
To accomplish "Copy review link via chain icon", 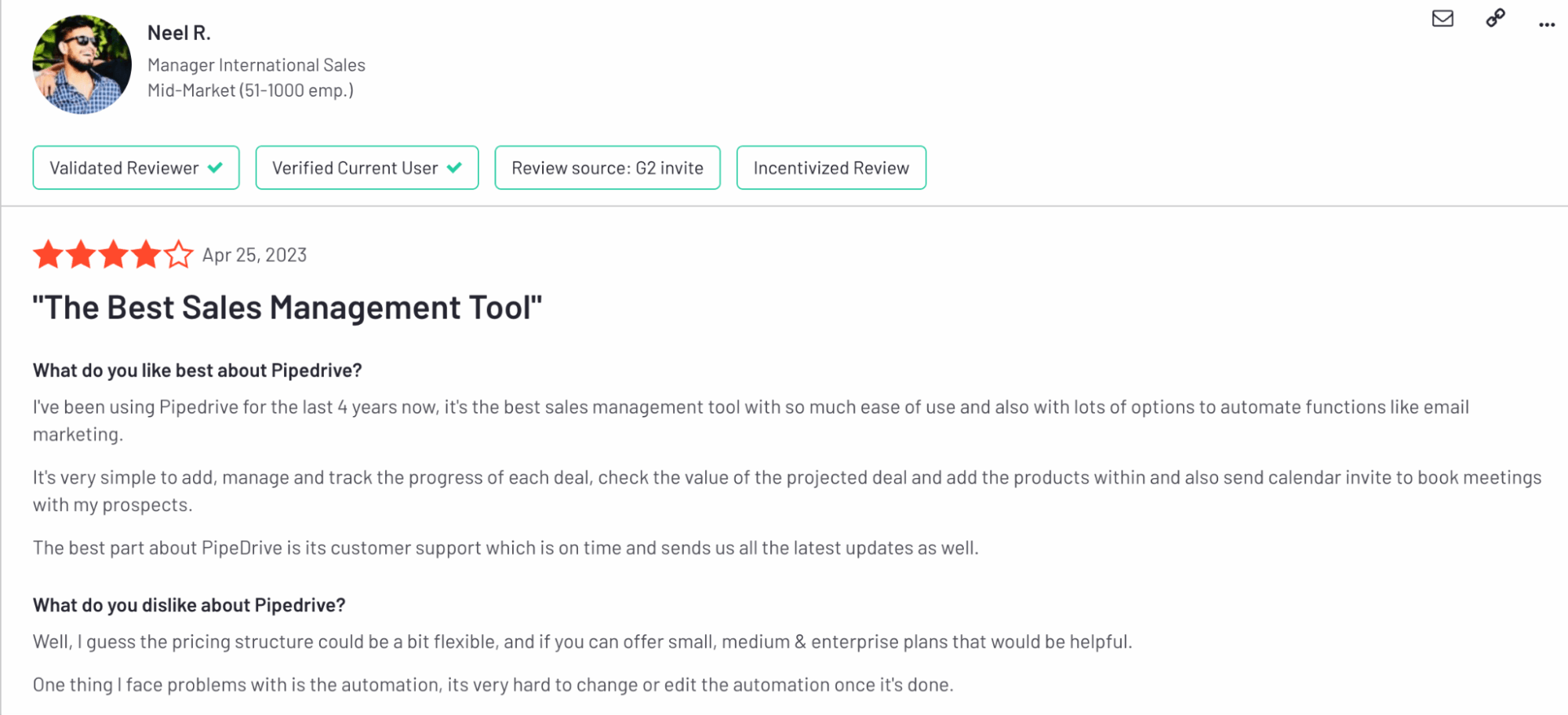I will [1496, 17].
